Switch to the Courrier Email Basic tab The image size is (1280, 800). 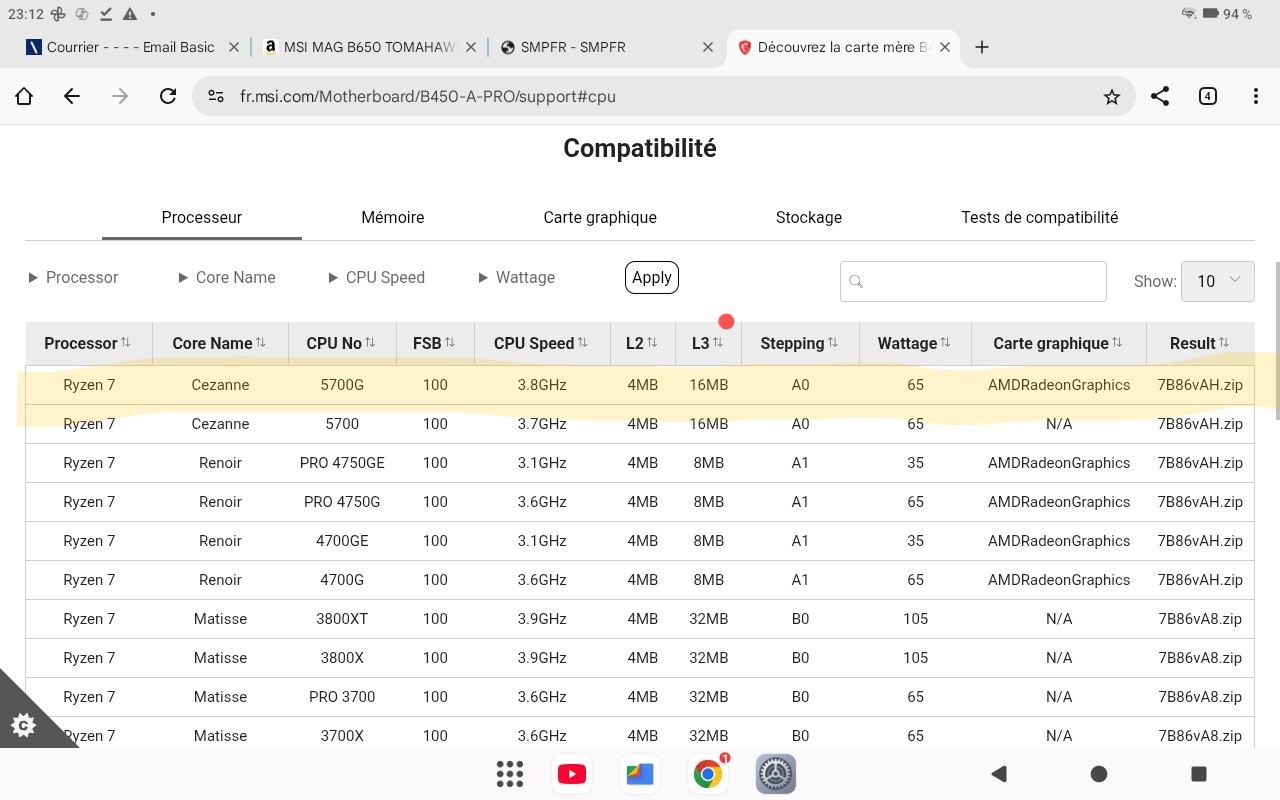coord(132,47)
